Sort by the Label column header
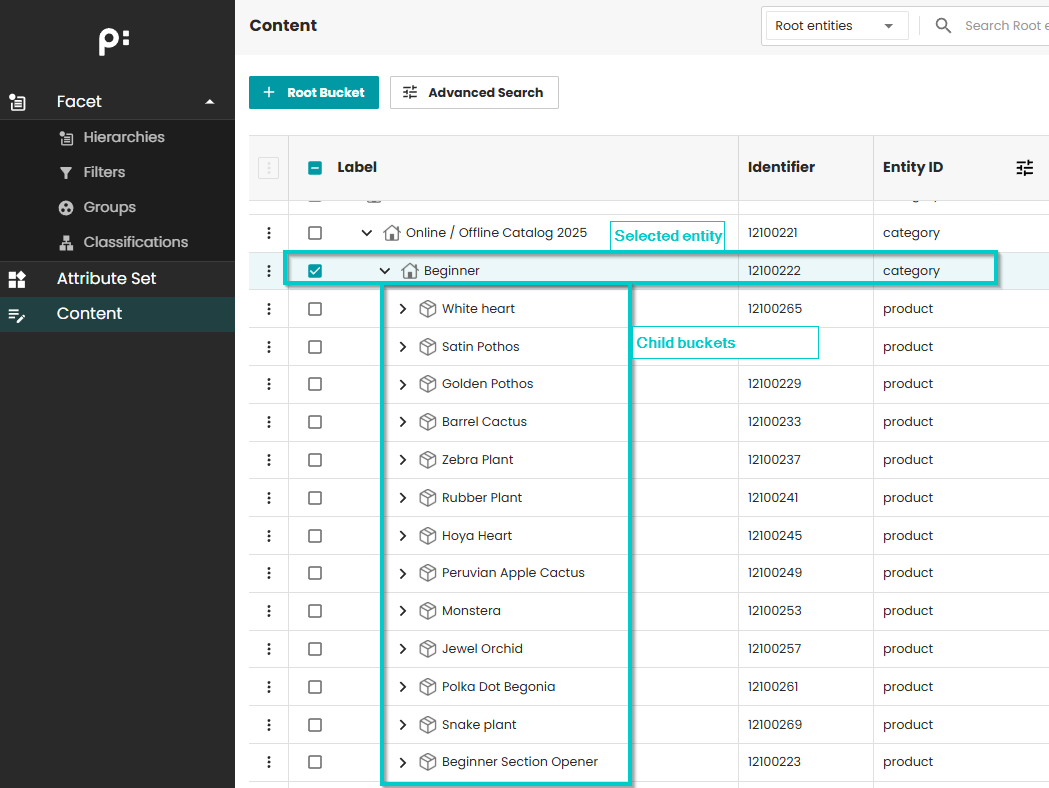 point(357,167)
